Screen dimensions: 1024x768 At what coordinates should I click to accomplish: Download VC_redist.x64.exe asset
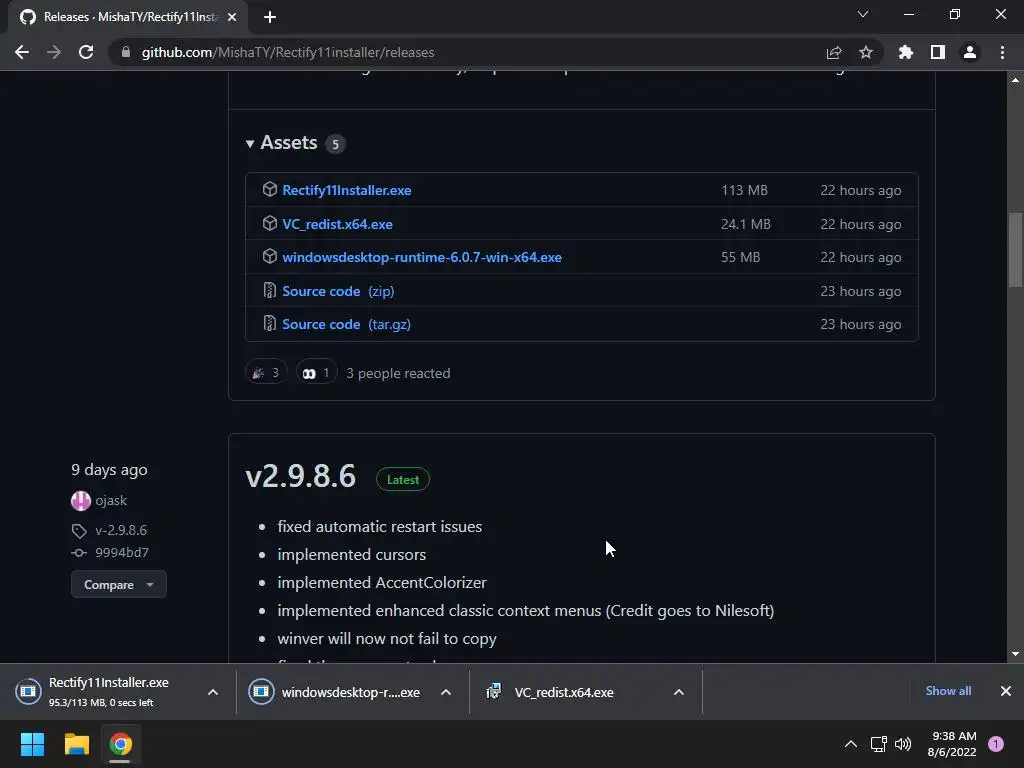click(337, 224)
